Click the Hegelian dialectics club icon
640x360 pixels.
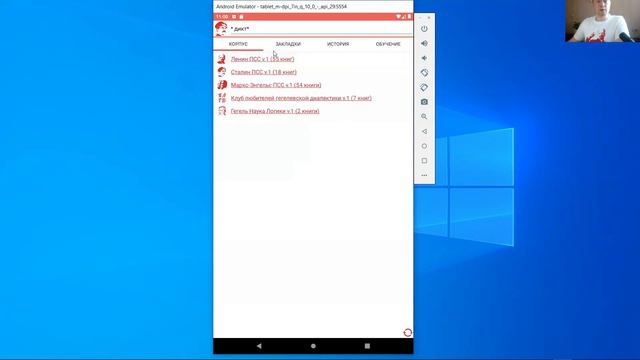[x=222, y=98]
